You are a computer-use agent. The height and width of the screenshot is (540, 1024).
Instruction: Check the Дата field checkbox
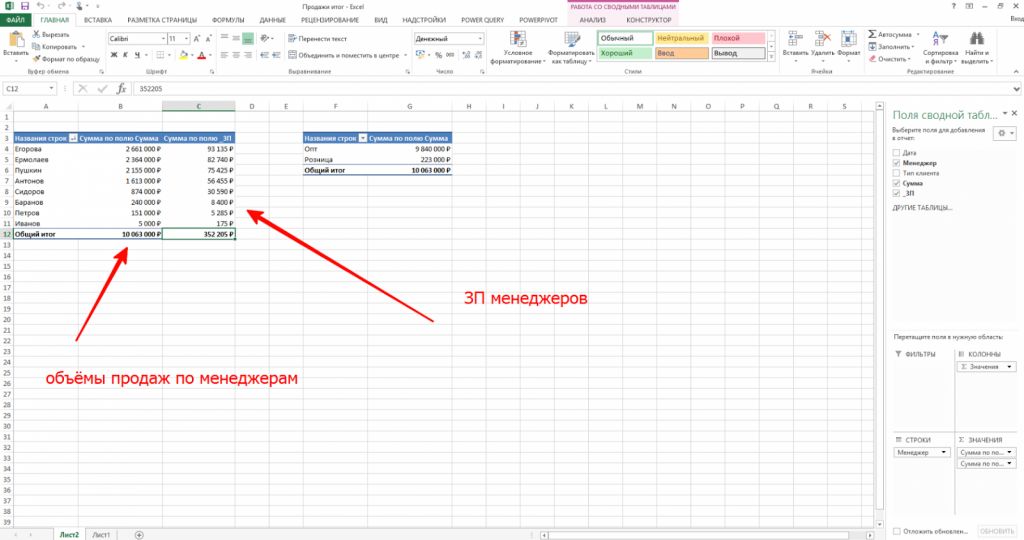(896, 153)
